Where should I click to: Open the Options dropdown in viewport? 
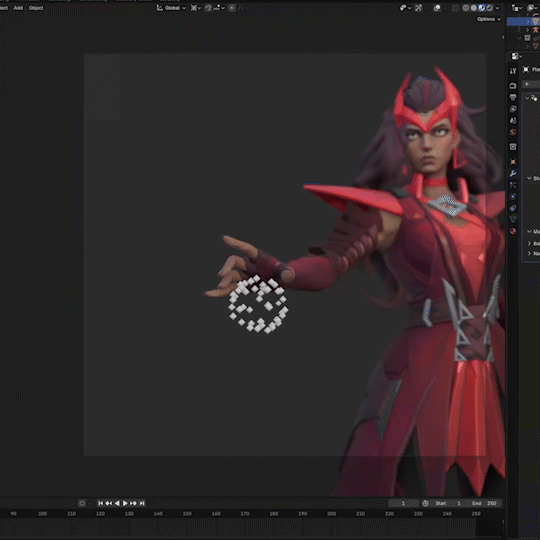(489, 19)
